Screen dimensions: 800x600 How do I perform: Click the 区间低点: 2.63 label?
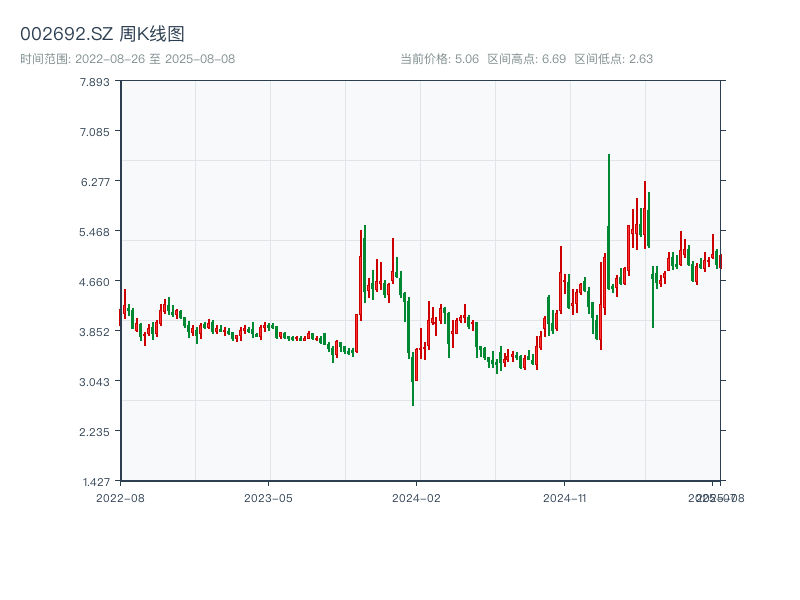coord(613,59)
